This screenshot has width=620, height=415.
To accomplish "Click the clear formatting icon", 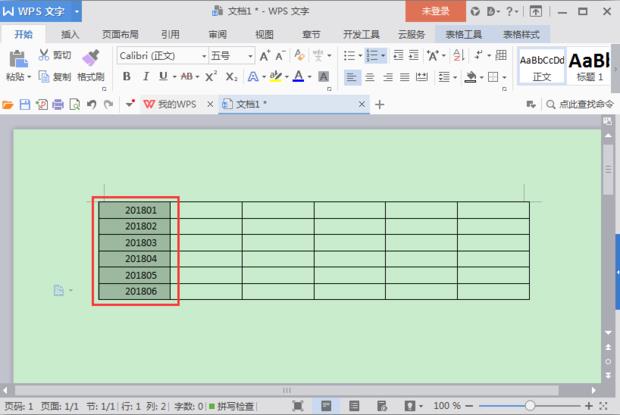I will [x=299, y=55].
